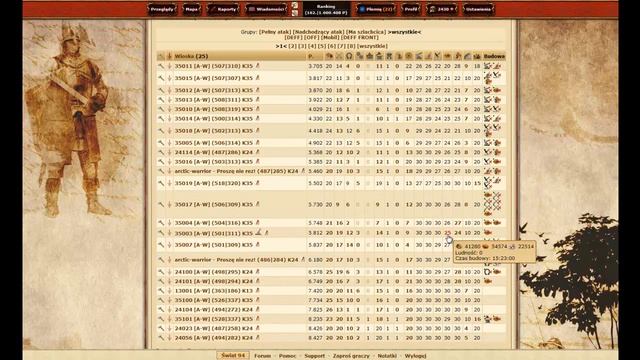Go to page [8] of villages
This screenshot has width=640, height=360.
[x=351, y=46]
